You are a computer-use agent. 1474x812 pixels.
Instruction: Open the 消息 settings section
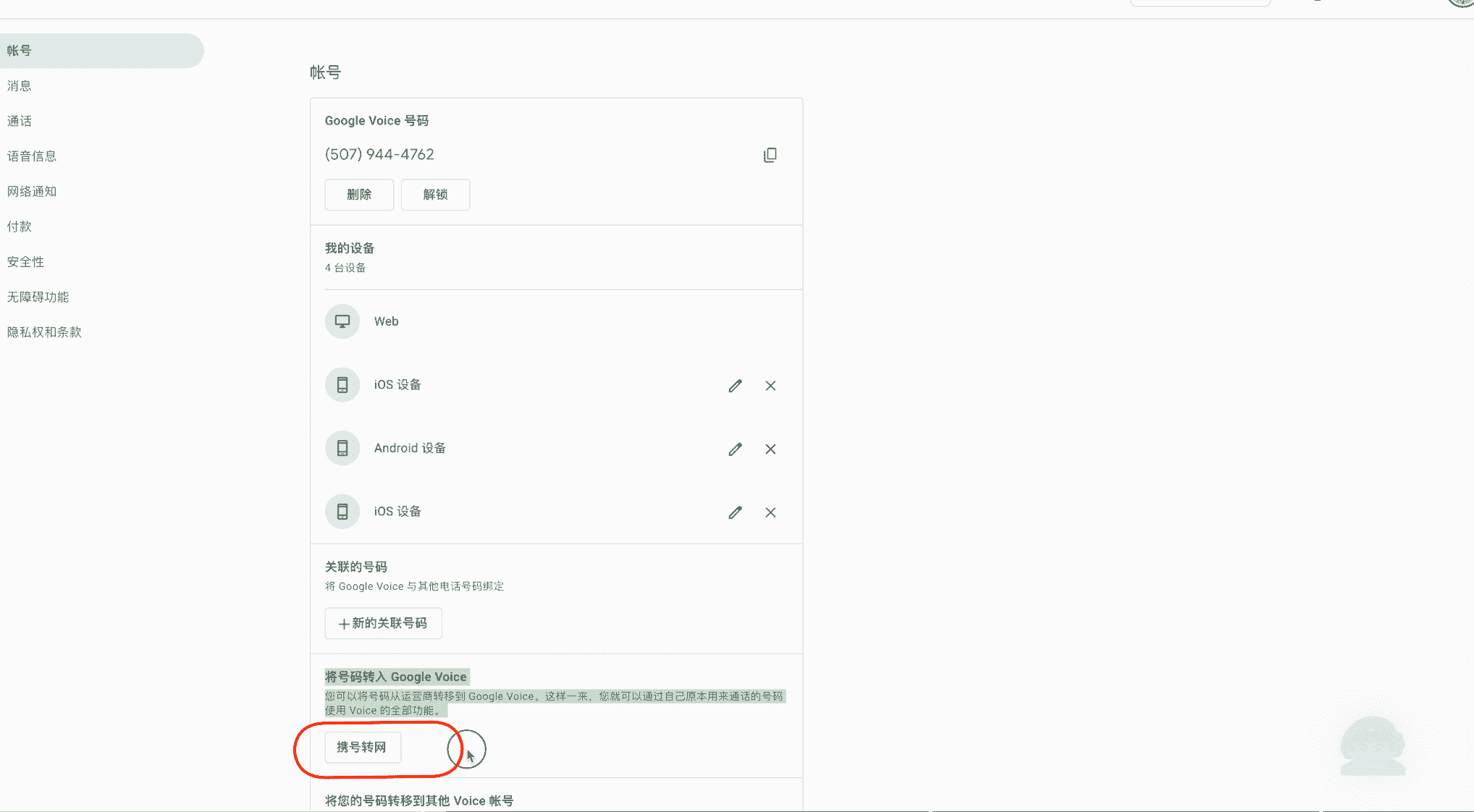point(20,85)
